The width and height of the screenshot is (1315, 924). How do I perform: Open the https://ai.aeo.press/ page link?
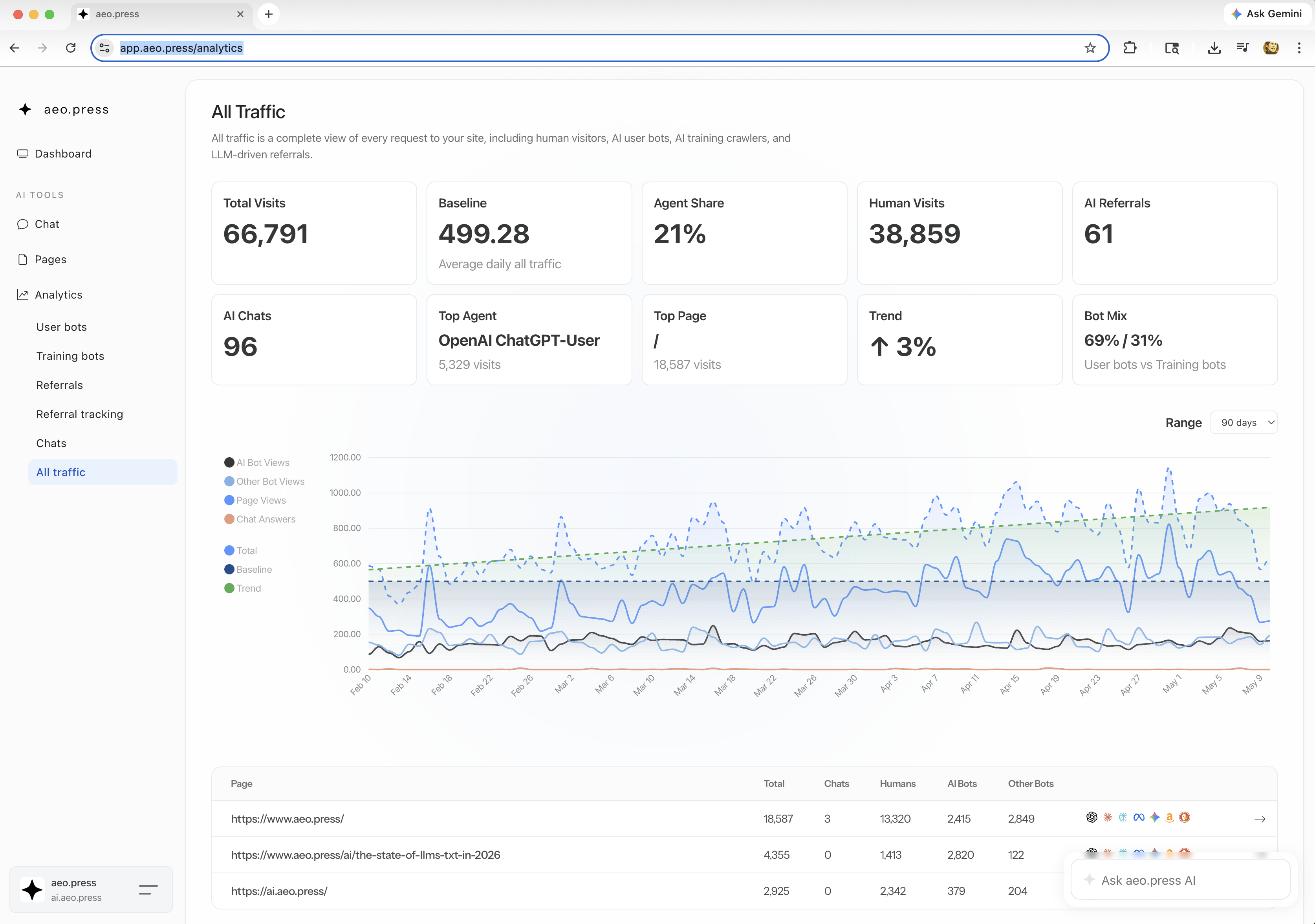[x=279, y=891]
